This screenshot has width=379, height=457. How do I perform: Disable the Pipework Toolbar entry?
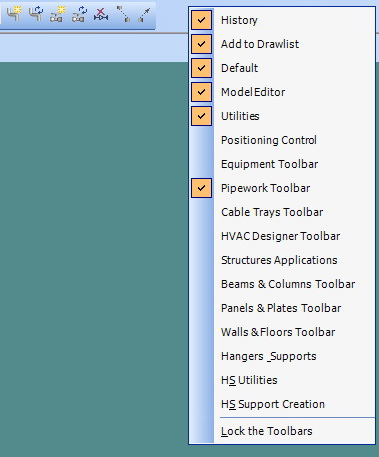tap(201, 188)
